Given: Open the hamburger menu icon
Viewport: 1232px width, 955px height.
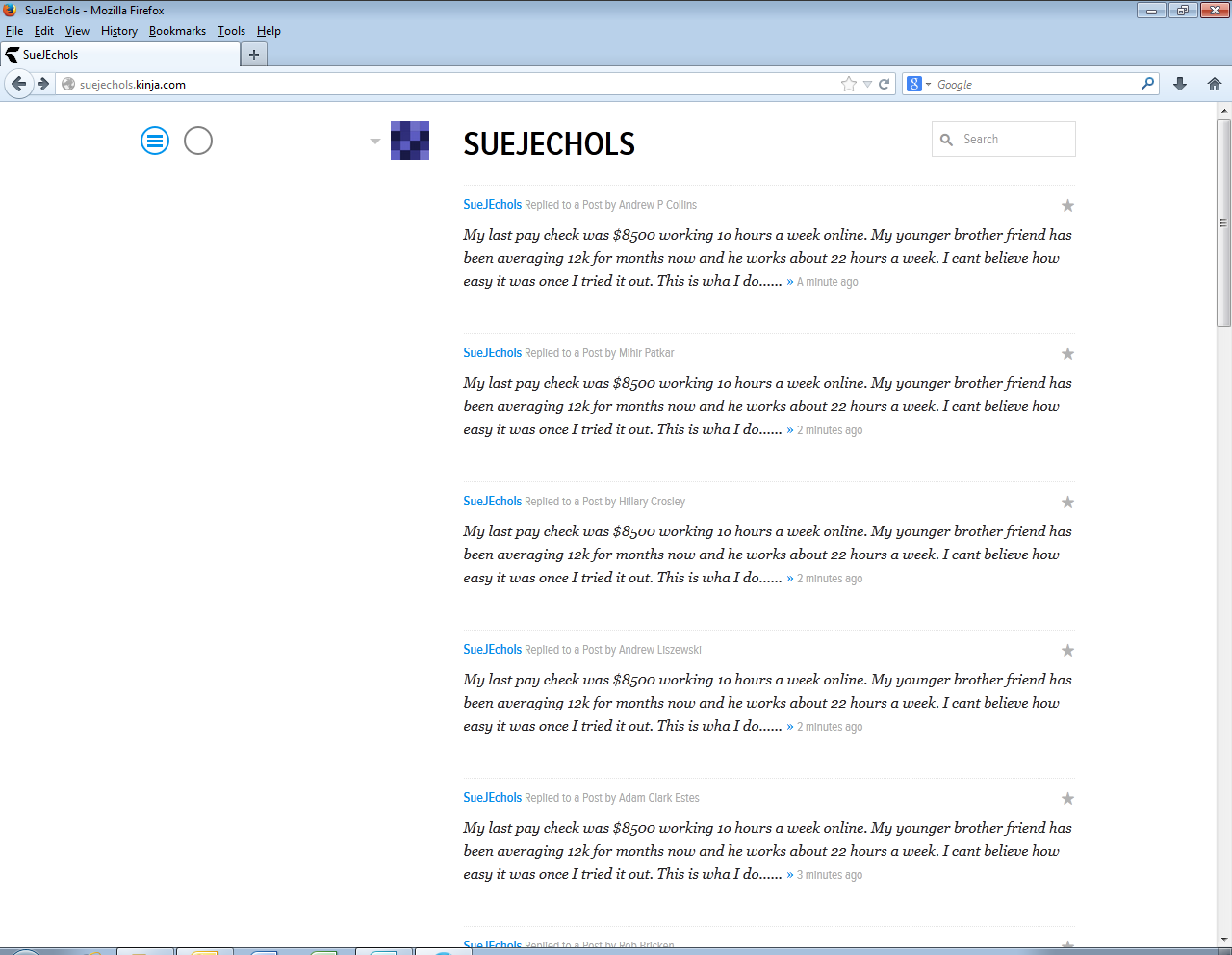Looking at the screenshot, I should 155,141.
